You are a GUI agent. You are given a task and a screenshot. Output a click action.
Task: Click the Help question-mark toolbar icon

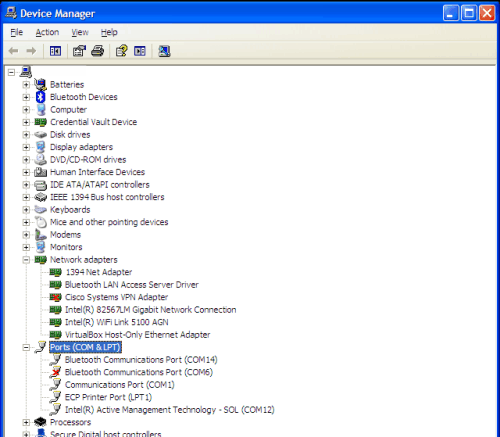pyautogui.click(x=122, y=51)
